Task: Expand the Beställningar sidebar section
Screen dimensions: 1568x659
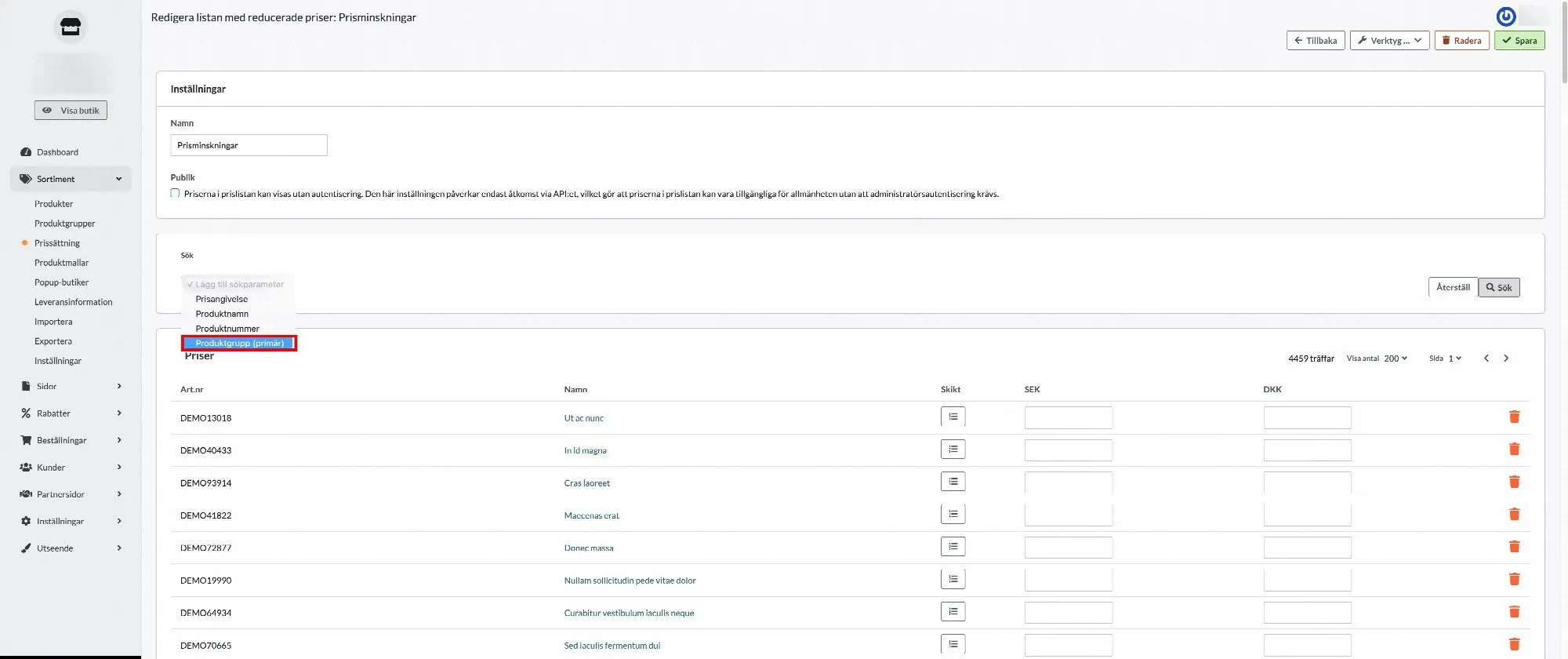Action: [71, 440]
